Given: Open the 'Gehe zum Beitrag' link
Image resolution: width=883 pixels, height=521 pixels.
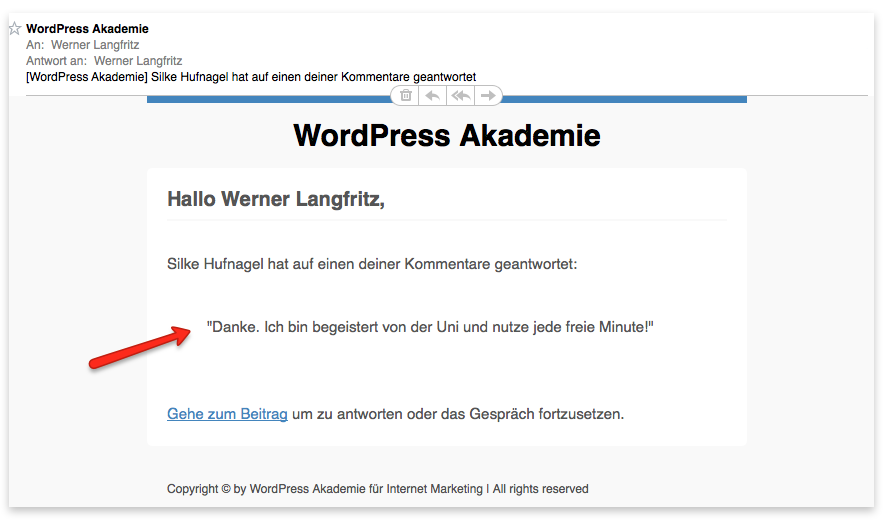Looking at the screenshot, I should 227,414.
